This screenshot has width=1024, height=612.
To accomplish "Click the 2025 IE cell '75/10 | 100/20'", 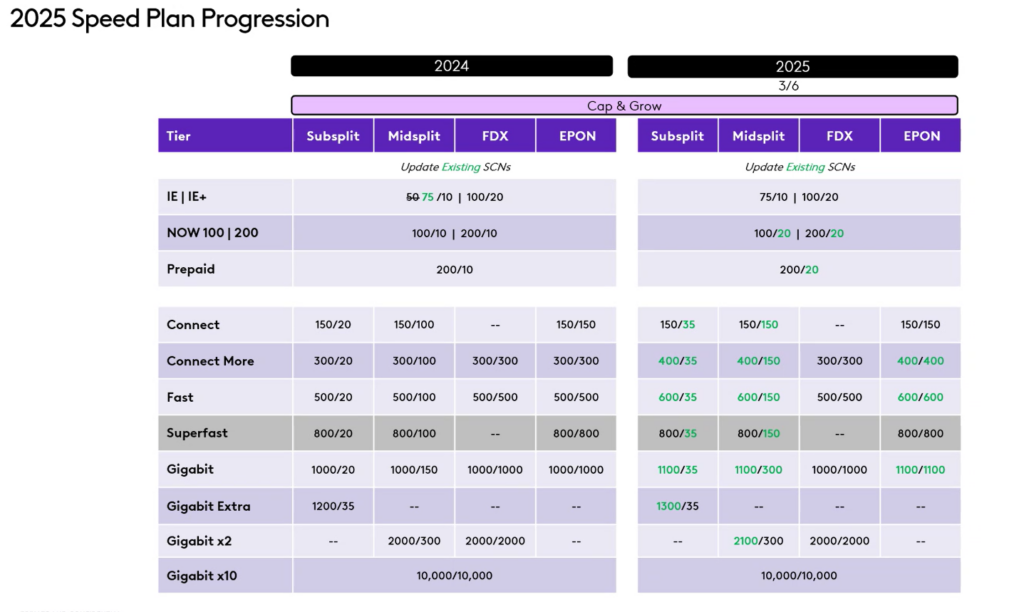I will [799, 197].
